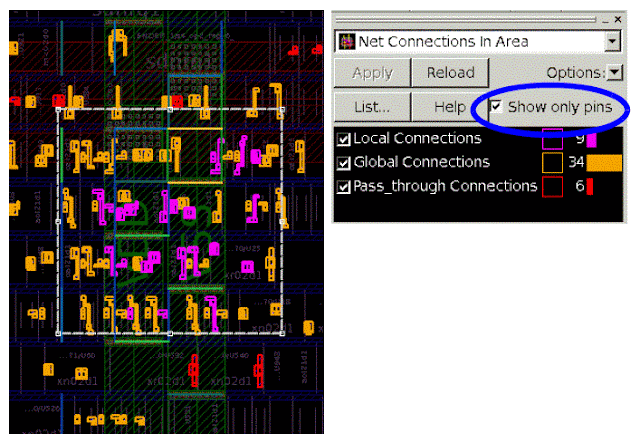Click the Local Connections label
This screenshot has width=640, height=443.
point(417,138)
